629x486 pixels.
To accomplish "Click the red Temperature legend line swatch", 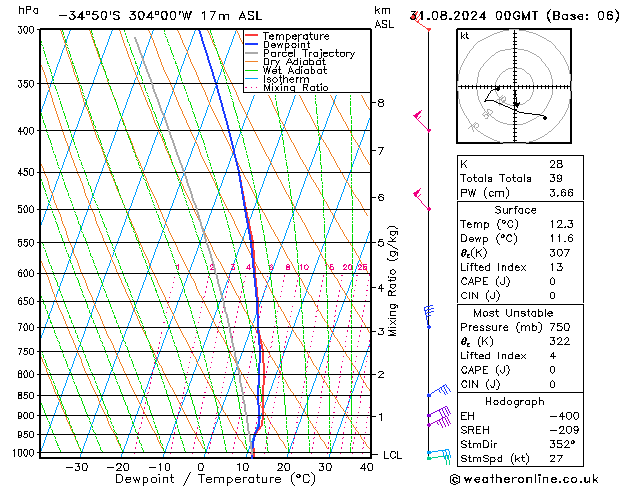I will click(x=252, y=36).
